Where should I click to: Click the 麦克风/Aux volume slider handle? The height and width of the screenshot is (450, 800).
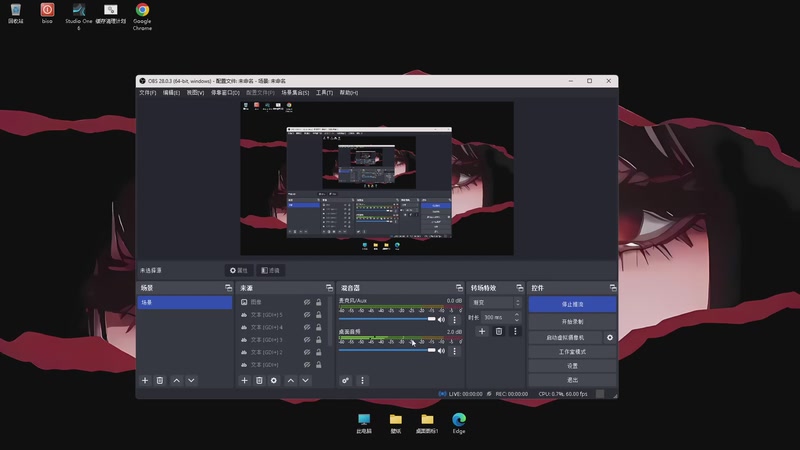pyautogui.click(x=432, y=319)
